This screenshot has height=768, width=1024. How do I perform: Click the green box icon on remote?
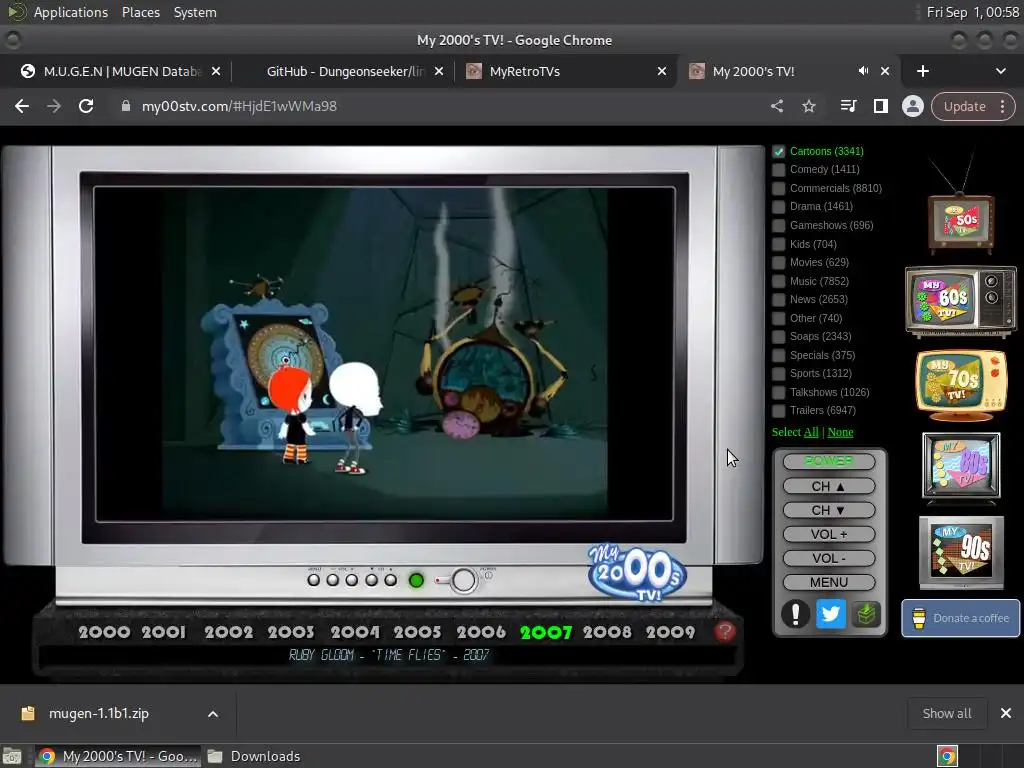pyautogui.click(x=866, y=614)
